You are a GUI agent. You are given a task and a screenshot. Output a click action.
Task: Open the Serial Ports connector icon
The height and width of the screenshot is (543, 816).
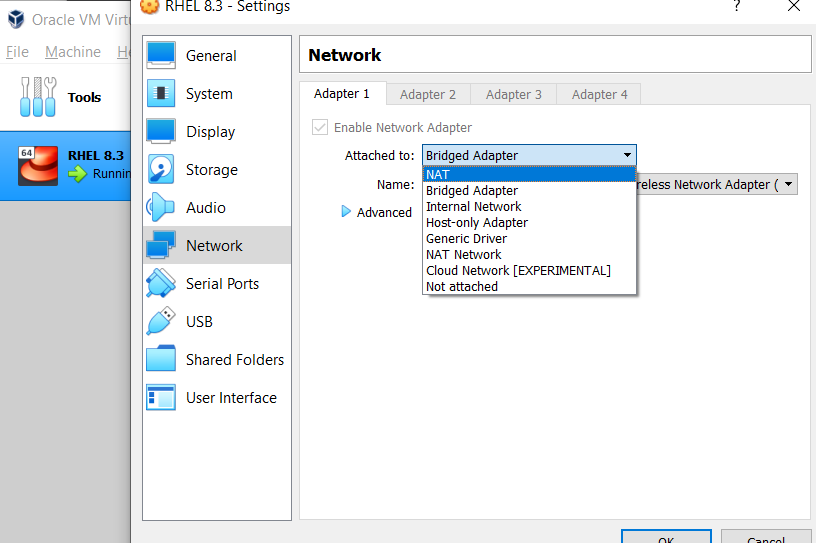click(x=161, y=283)
